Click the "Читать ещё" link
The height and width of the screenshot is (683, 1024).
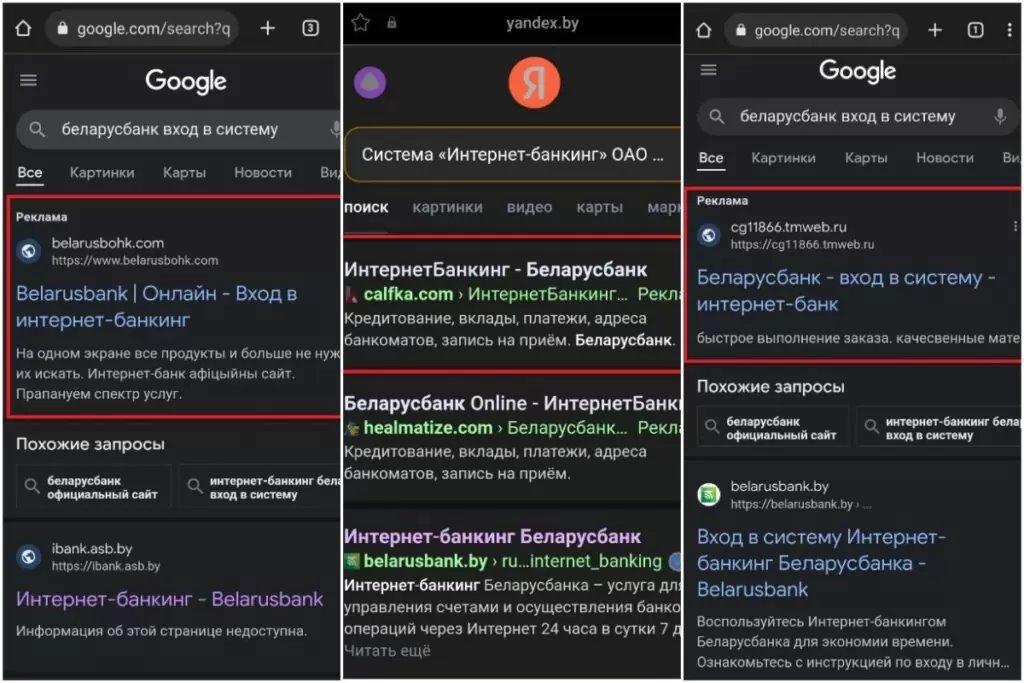[387, 651]
